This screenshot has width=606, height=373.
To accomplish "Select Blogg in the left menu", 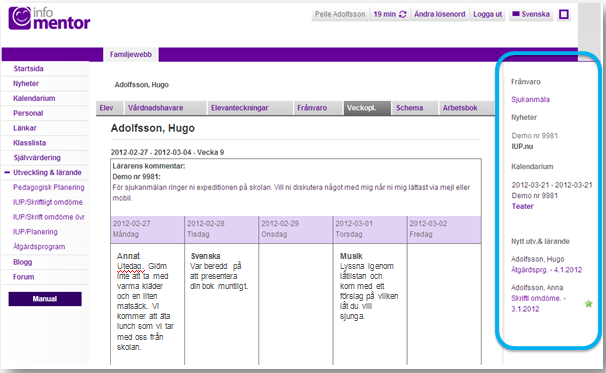I will point(22,262).
